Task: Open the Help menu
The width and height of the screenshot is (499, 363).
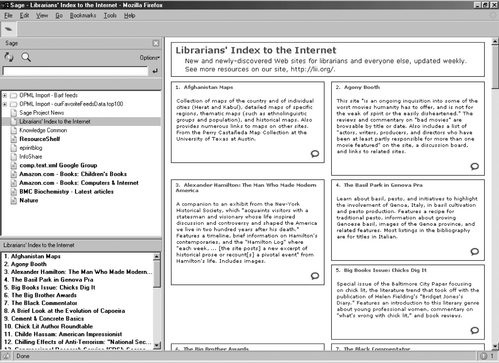Action: (129, 15)
